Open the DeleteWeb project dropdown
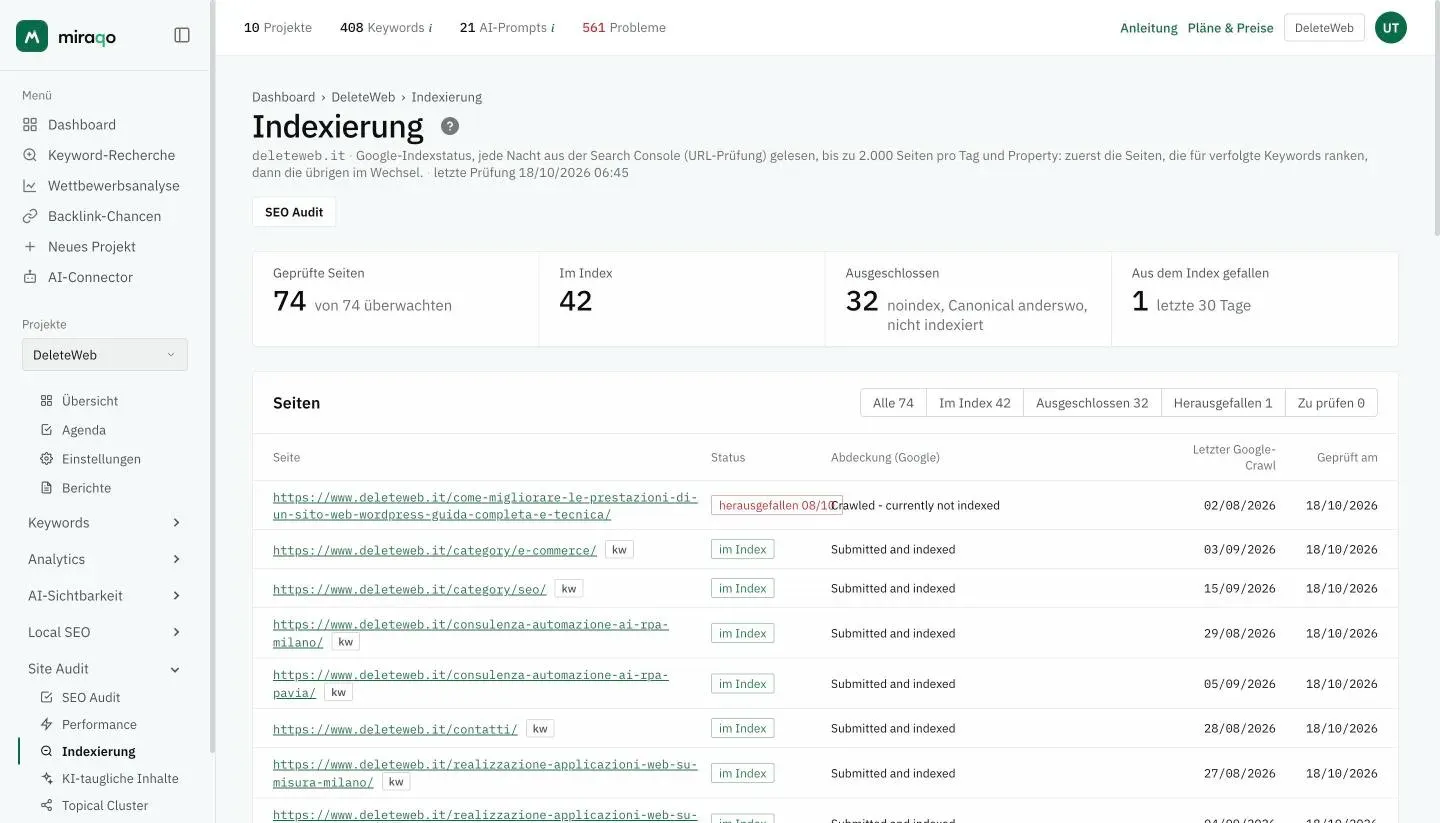 105,355
